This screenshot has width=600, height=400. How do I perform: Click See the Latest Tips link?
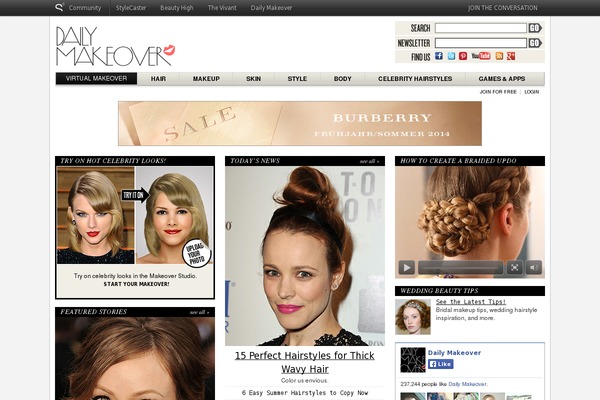[471, 302]
